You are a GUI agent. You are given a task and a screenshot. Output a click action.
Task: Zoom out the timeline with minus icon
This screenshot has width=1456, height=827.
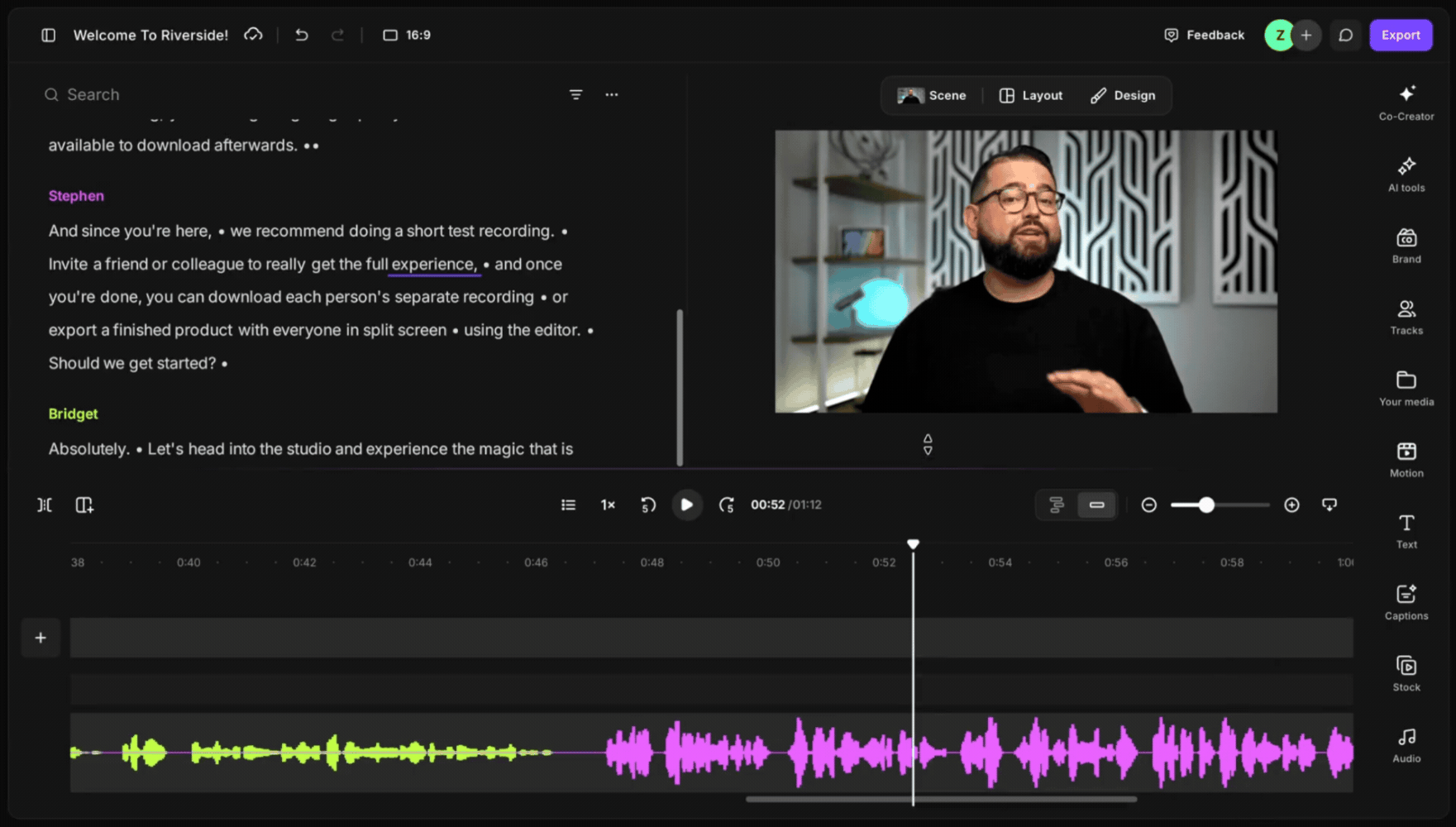point(1149,504)
